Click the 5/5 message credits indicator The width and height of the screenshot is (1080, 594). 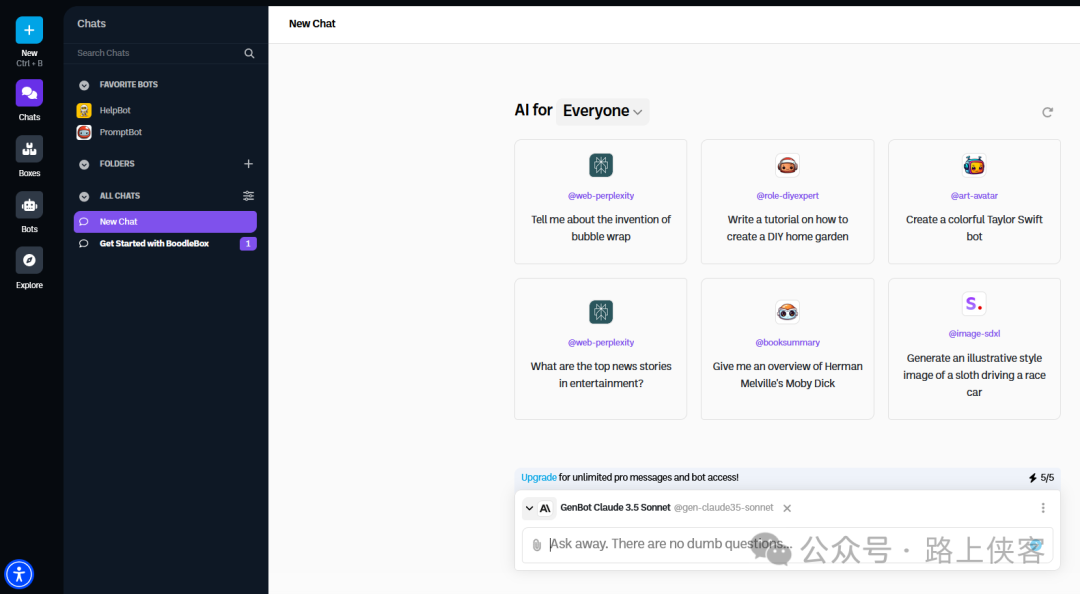tap(1041, 478)
